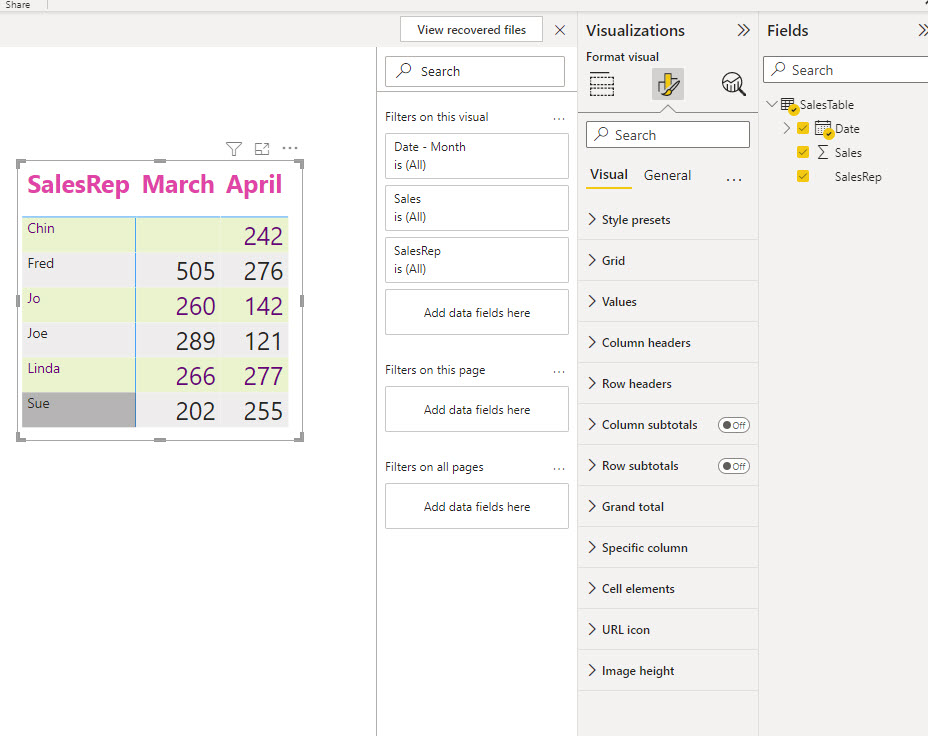Viewport: 928px width, 736px height.
Task: Collapse the Visualizations pane double chevron
Action: [743, 30]
